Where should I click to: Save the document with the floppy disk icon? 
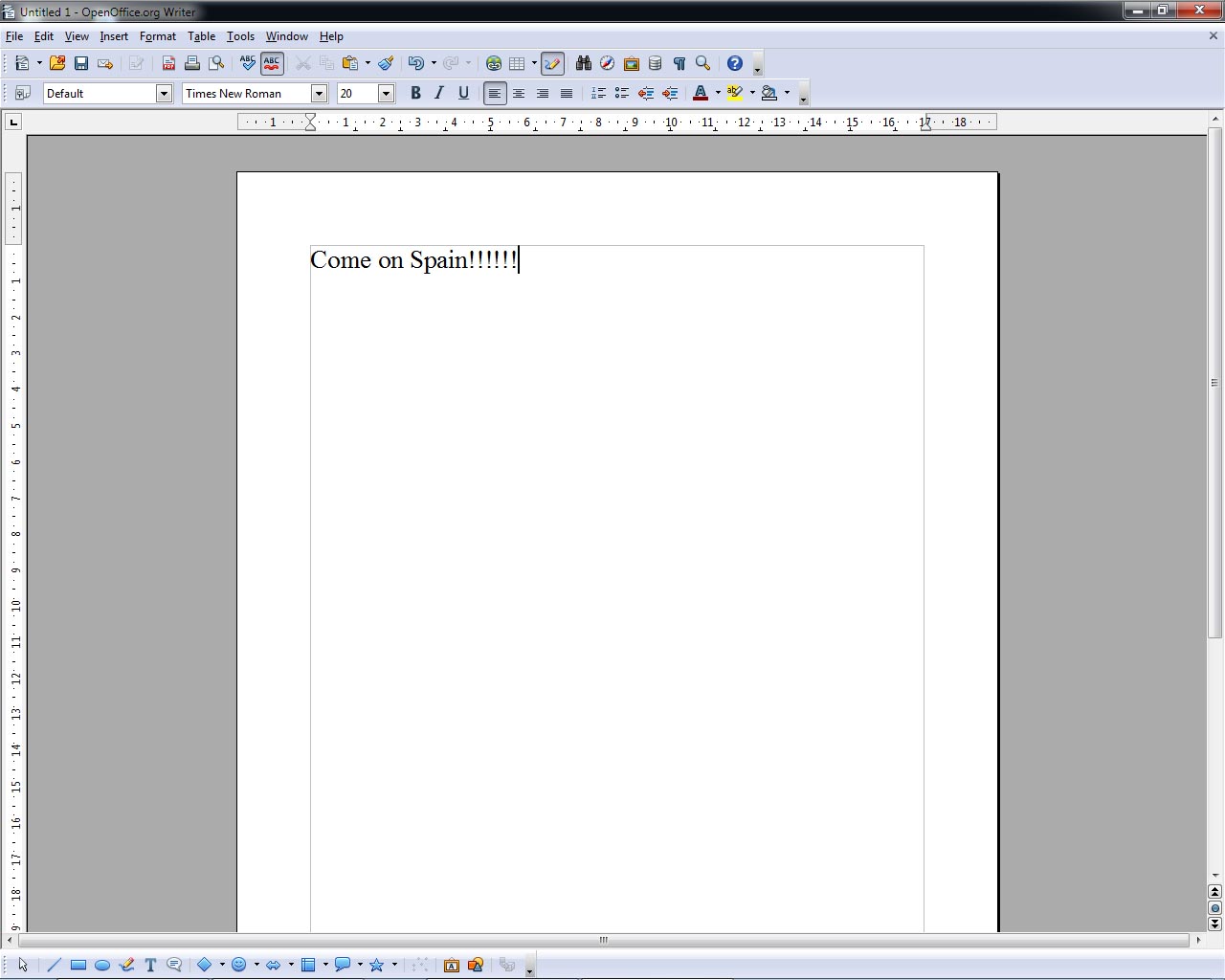(81, 63)
